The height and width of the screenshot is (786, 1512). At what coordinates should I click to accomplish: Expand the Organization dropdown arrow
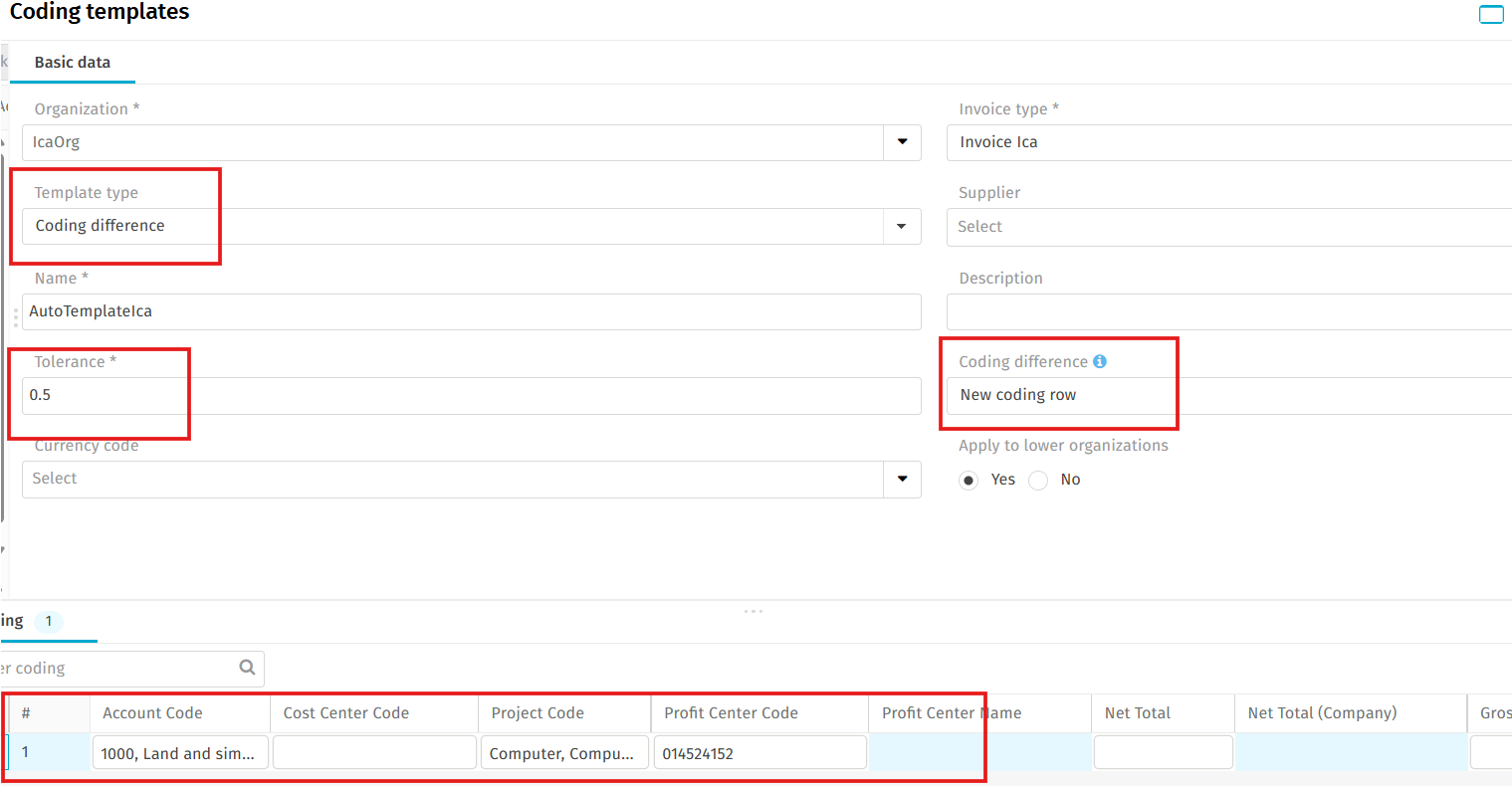902,142
